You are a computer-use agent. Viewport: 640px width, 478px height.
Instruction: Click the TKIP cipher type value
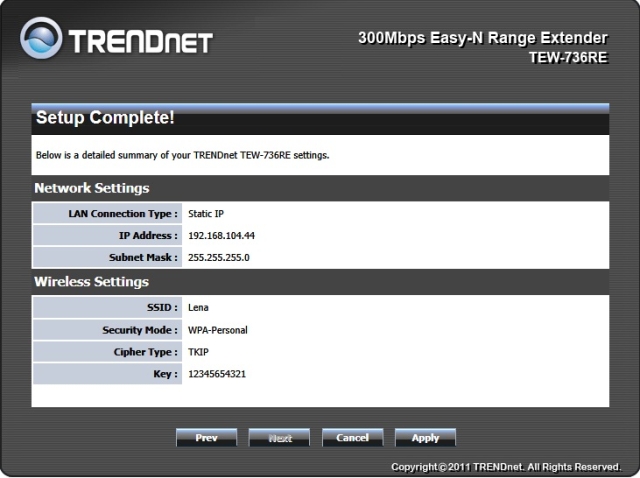point(198,352)
